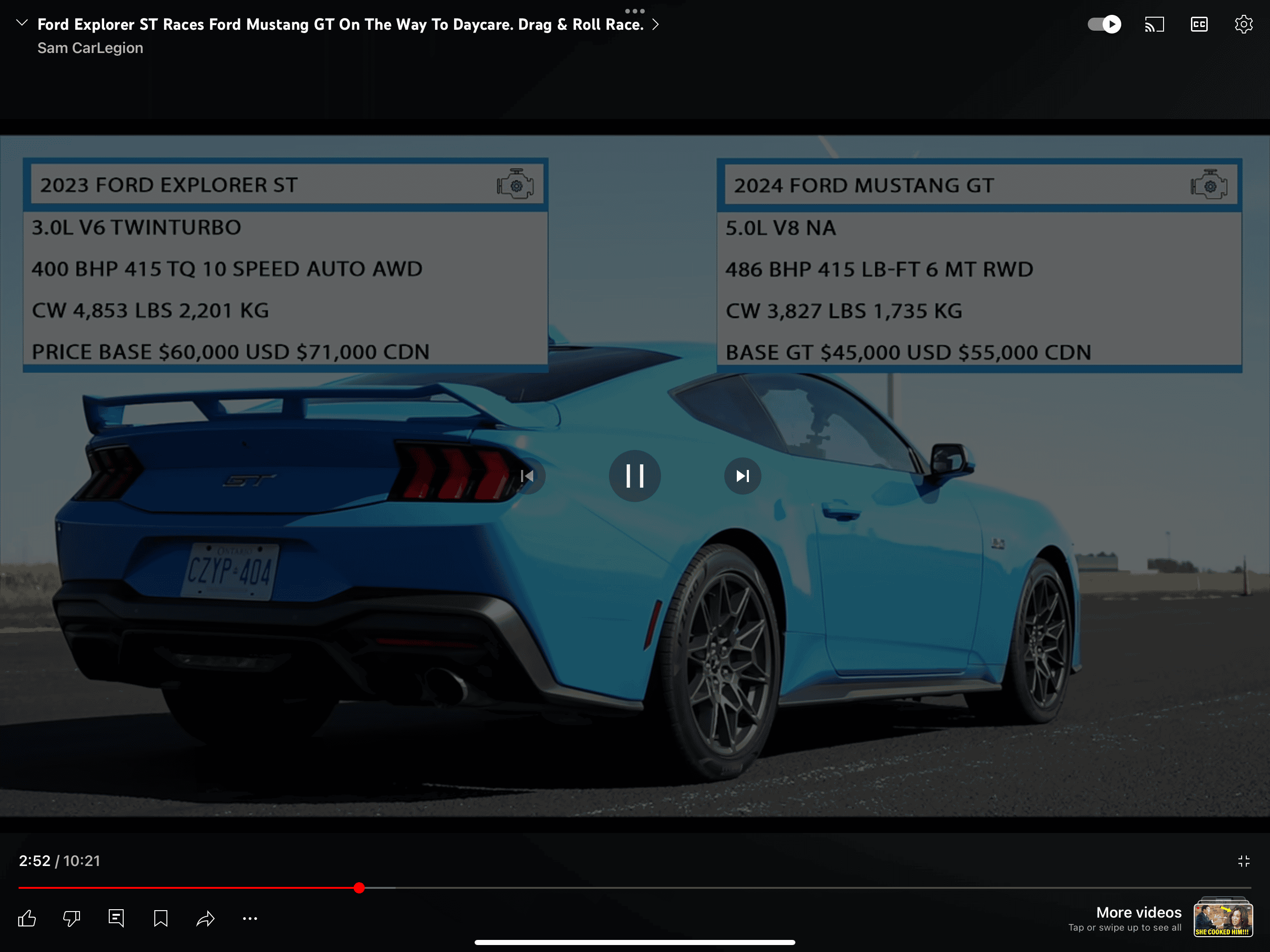Screen dimensions: 1270x952
Task: Dislike the video with thumbs down
Action: pos(72,919)
